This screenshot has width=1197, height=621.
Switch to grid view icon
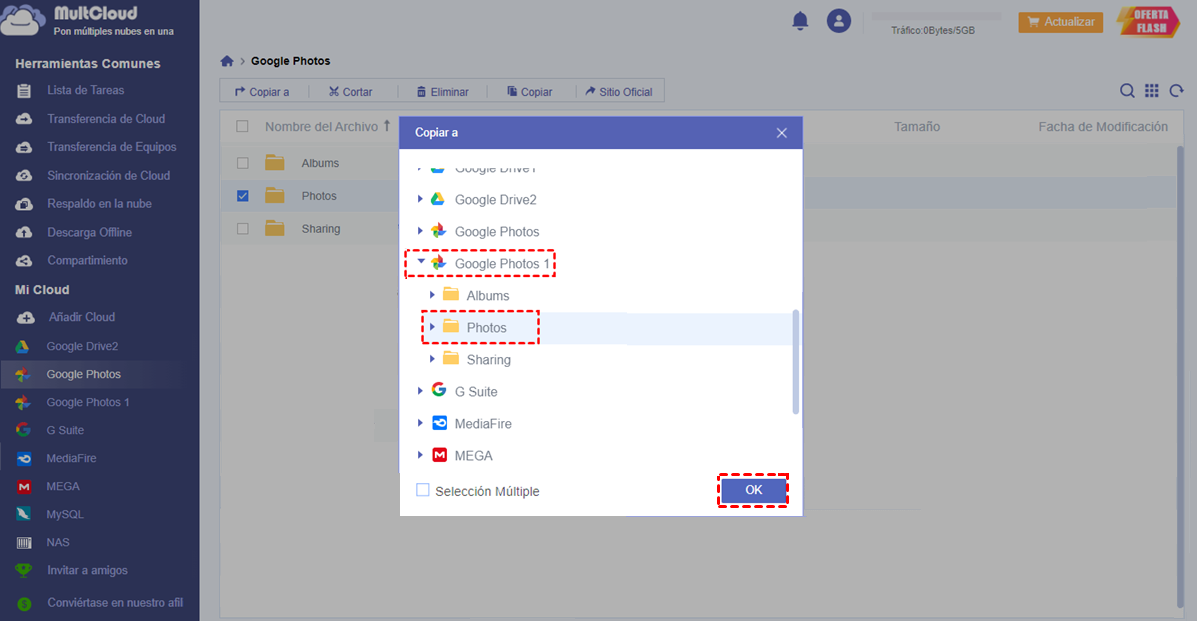click(1152, 91)
